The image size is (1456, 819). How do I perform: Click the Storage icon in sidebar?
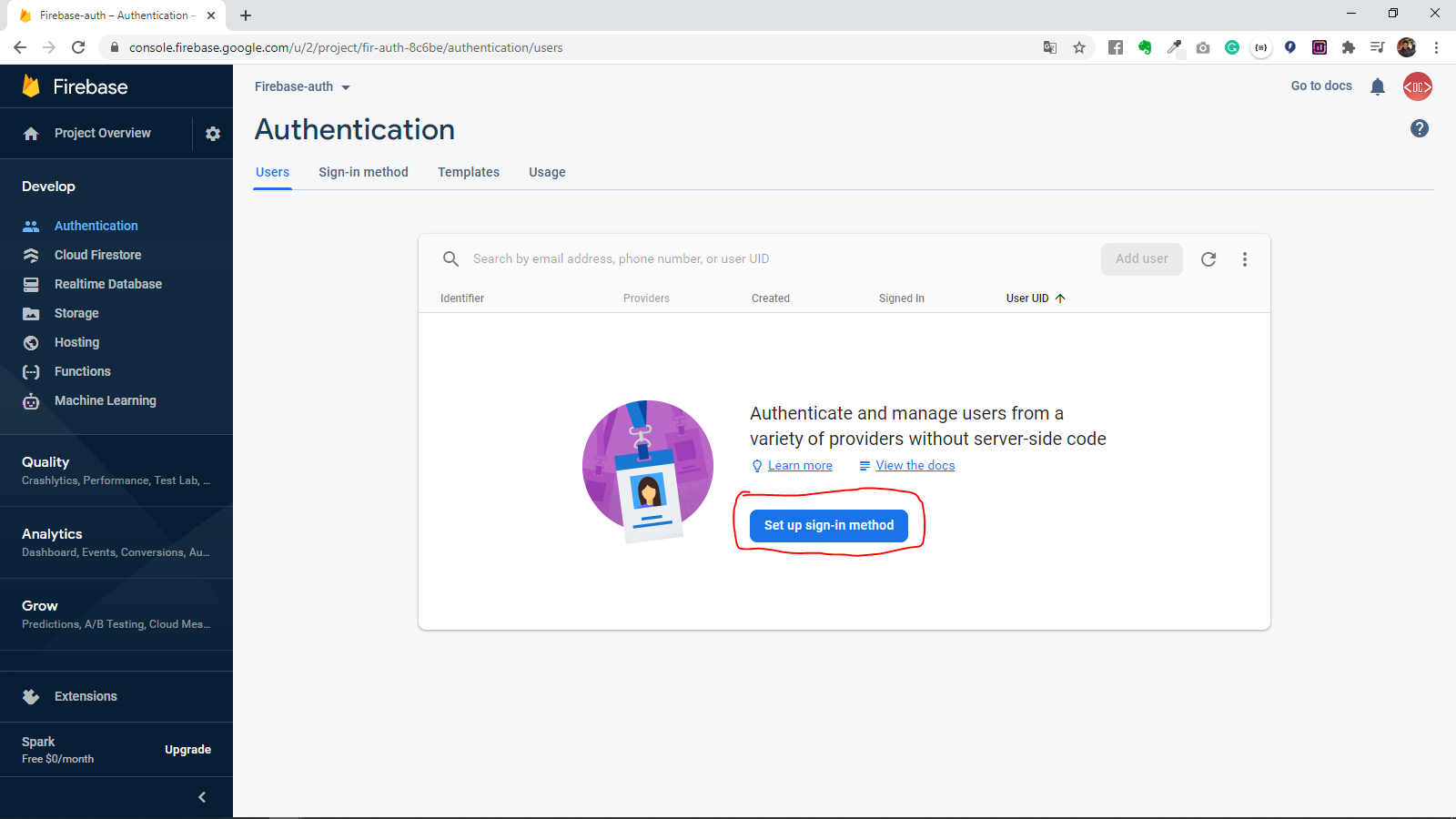pyautogui.click(x=31, y=313)
